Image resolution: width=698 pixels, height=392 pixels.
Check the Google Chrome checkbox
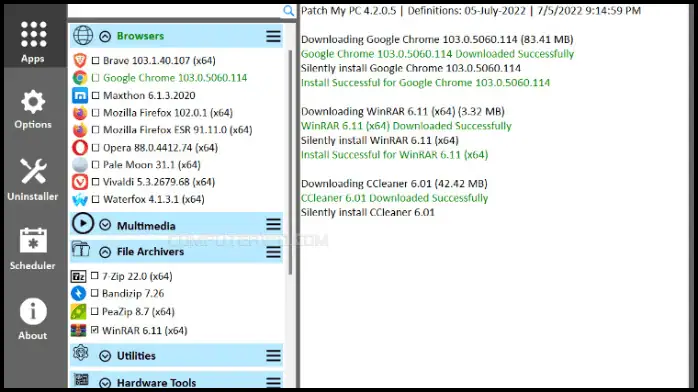pyautogui.click(x=95, y=78)
